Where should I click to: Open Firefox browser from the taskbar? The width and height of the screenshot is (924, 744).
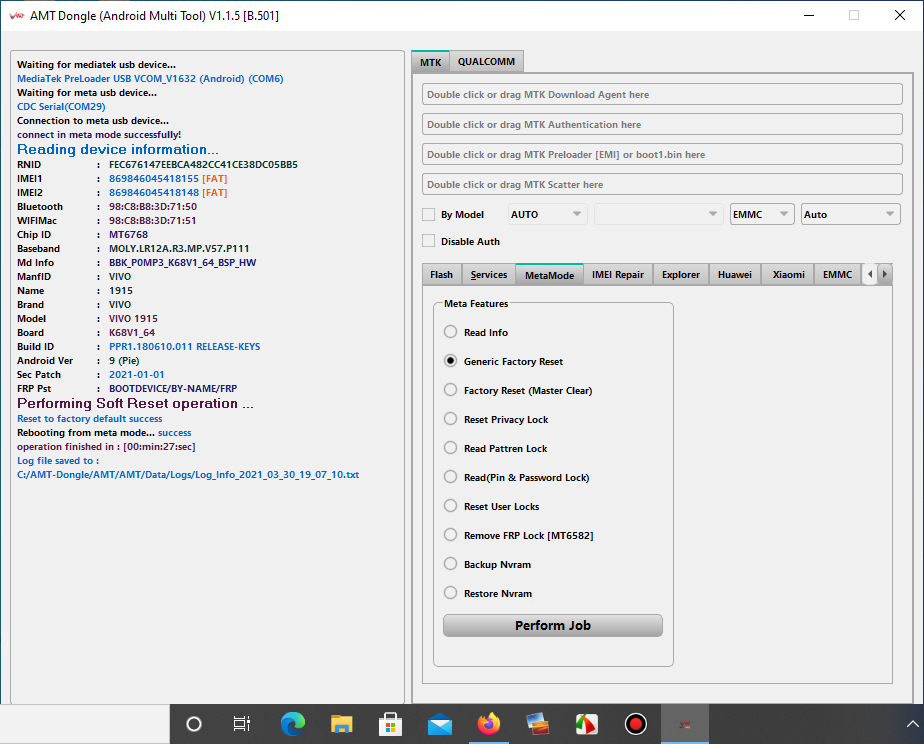coord(489,724)
